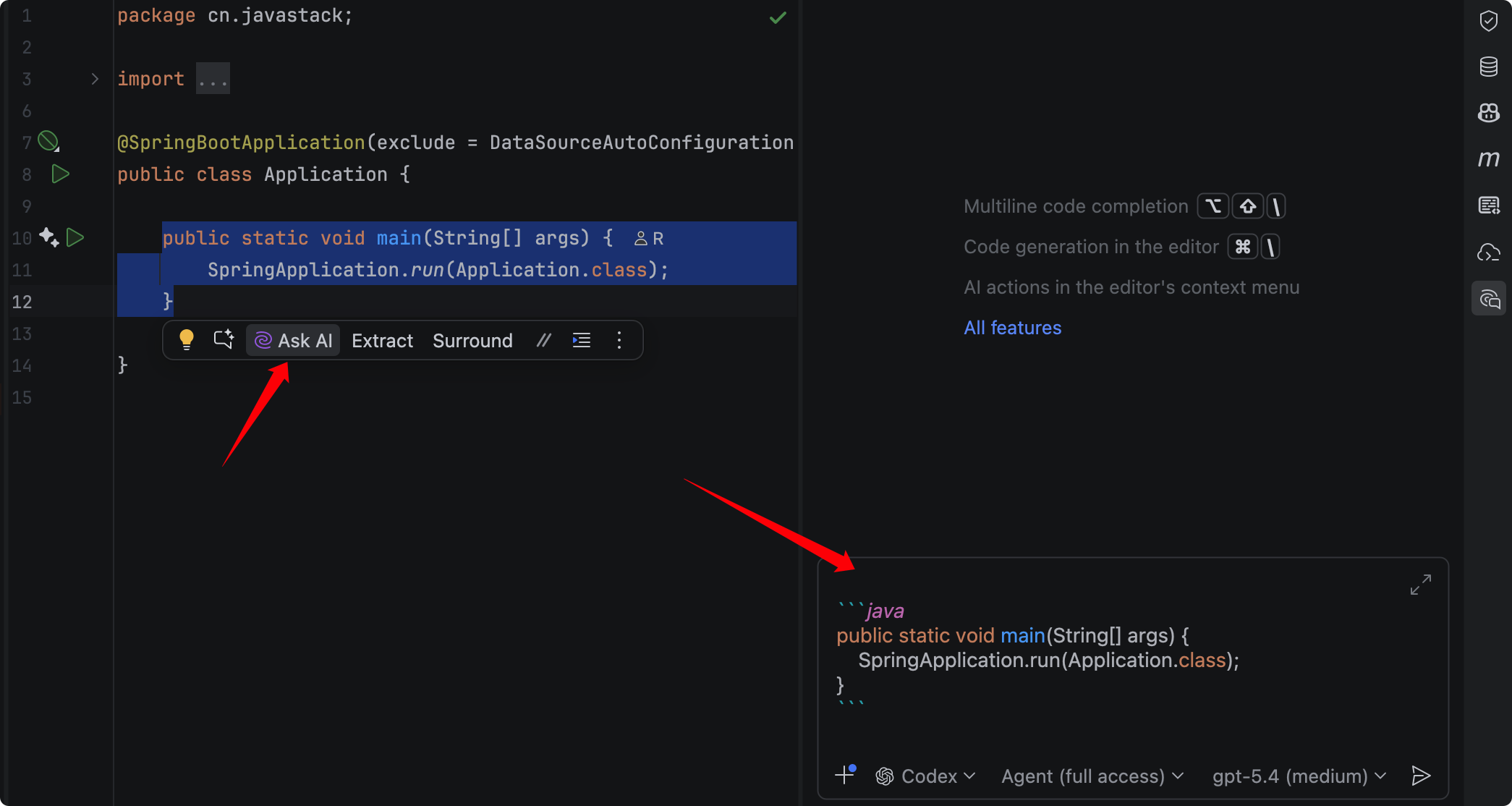
Task: Click the run gutter icon beside class Application
Action: (61, 174)
